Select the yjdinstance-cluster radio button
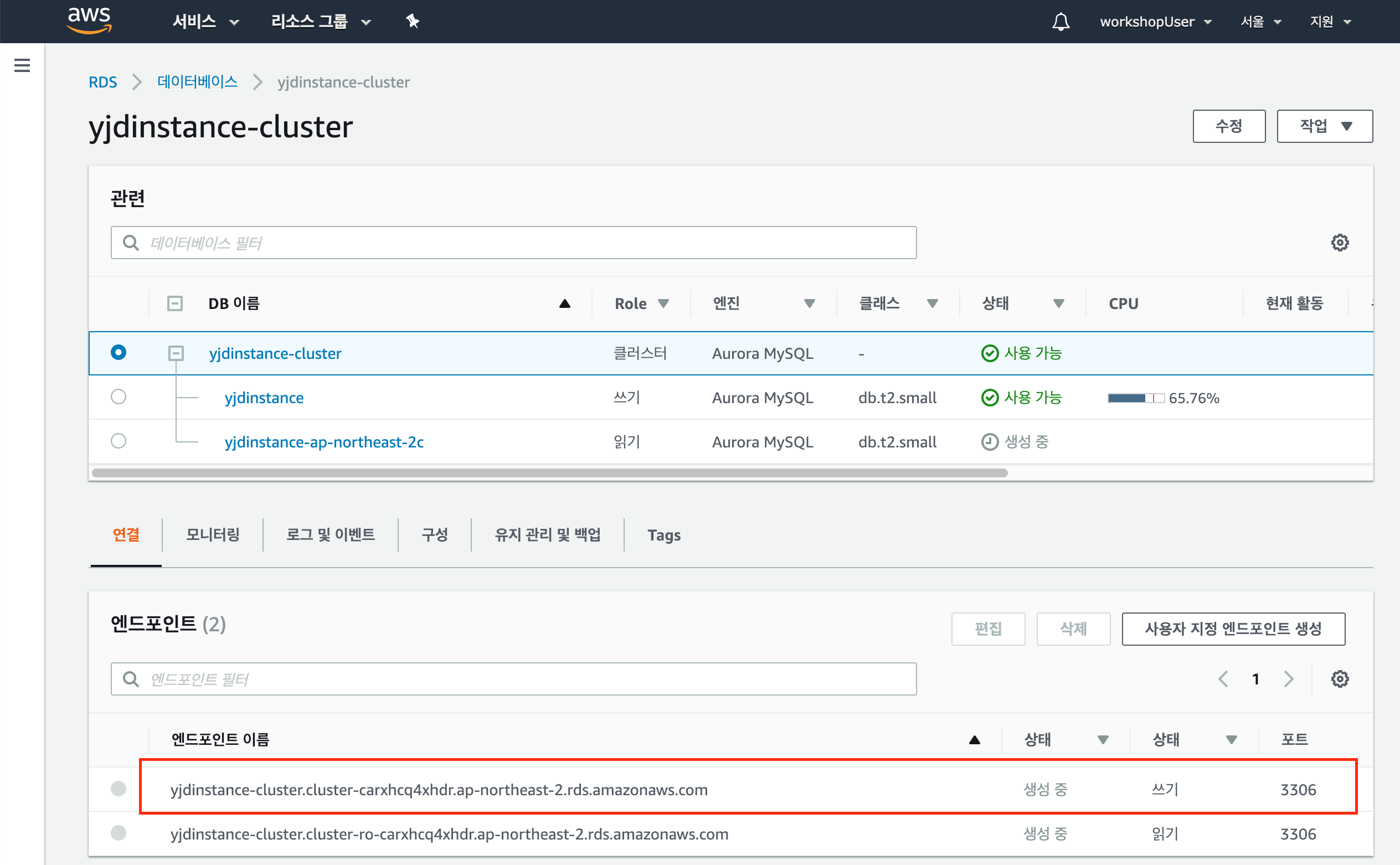The image size is (1400, 865). [119, 352]
